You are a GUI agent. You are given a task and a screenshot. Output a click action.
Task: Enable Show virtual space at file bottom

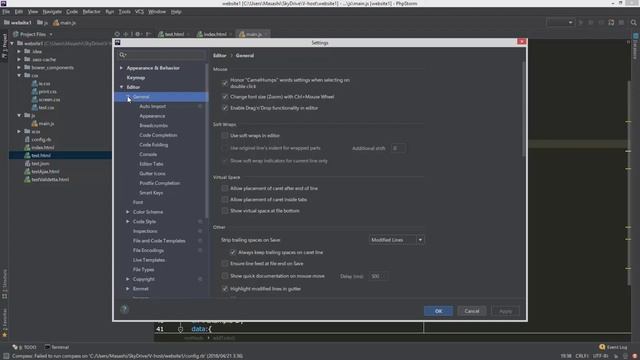click(x=225, y=211)
